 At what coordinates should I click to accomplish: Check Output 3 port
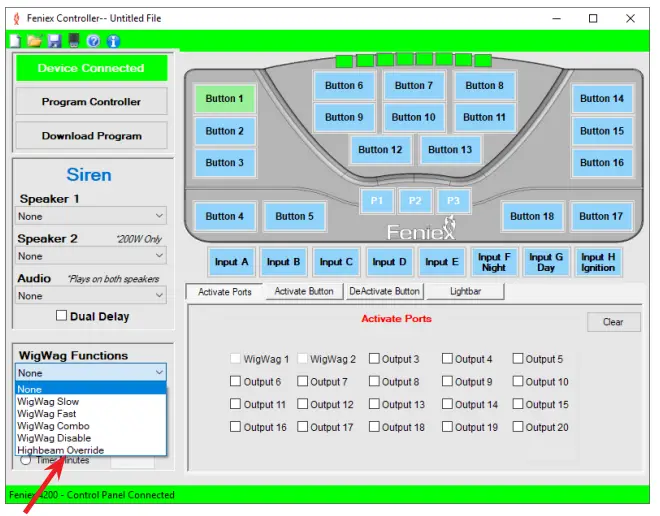(x=374, y=359)
